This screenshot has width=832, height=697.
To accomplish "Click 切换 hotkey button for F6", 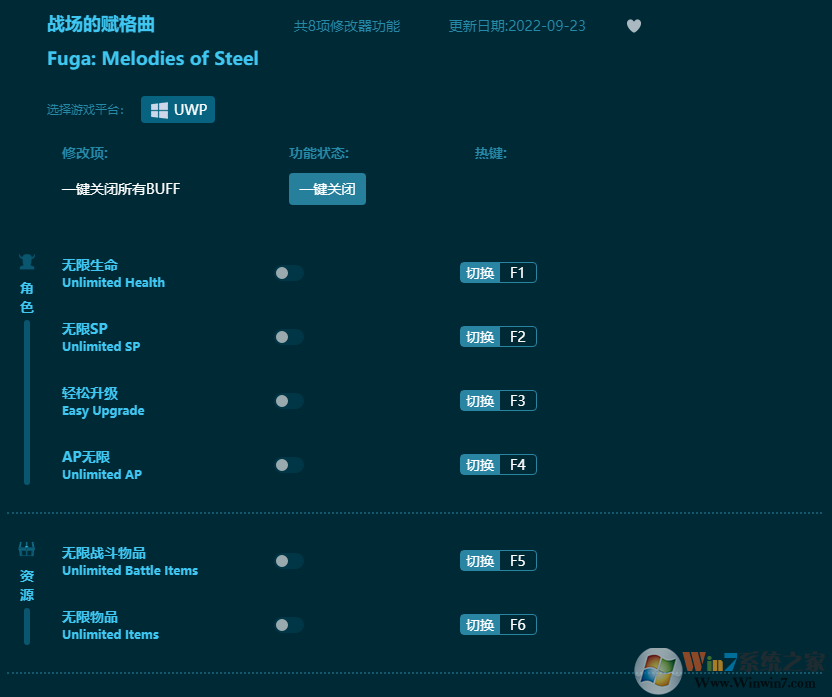I will tap(480, 625).
